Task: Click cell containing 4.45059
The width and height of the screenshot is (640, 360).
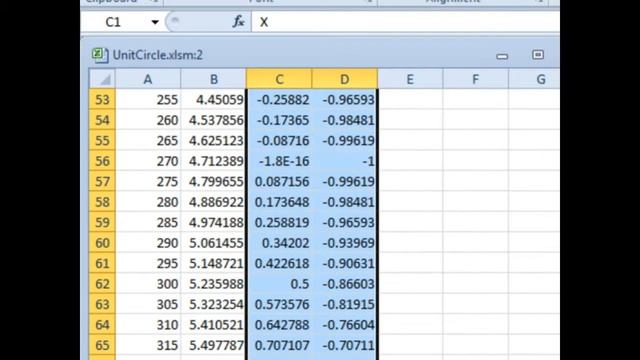Action: 213,100
